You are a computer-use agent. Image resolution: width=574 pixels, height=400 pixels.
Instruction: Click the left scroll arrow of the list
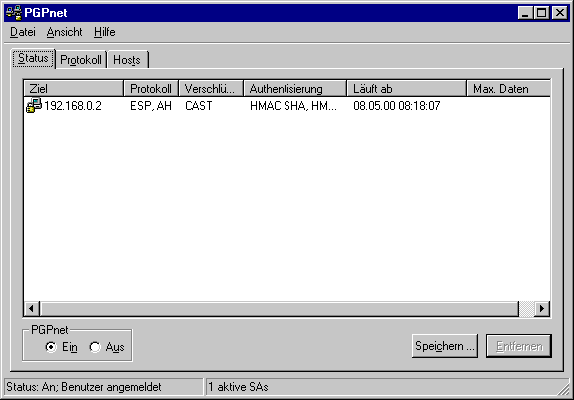pos(32,309)
